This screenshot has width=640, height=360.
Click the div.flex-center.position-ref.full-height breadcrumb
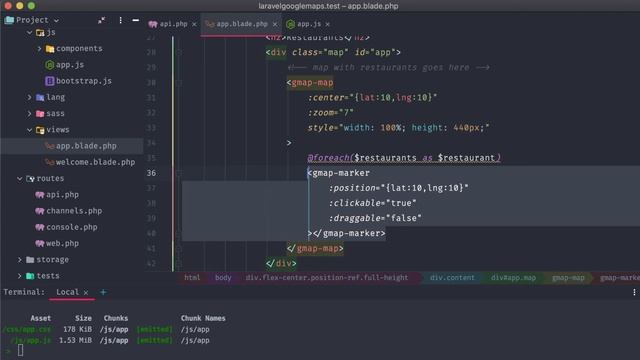pos(327,278)
